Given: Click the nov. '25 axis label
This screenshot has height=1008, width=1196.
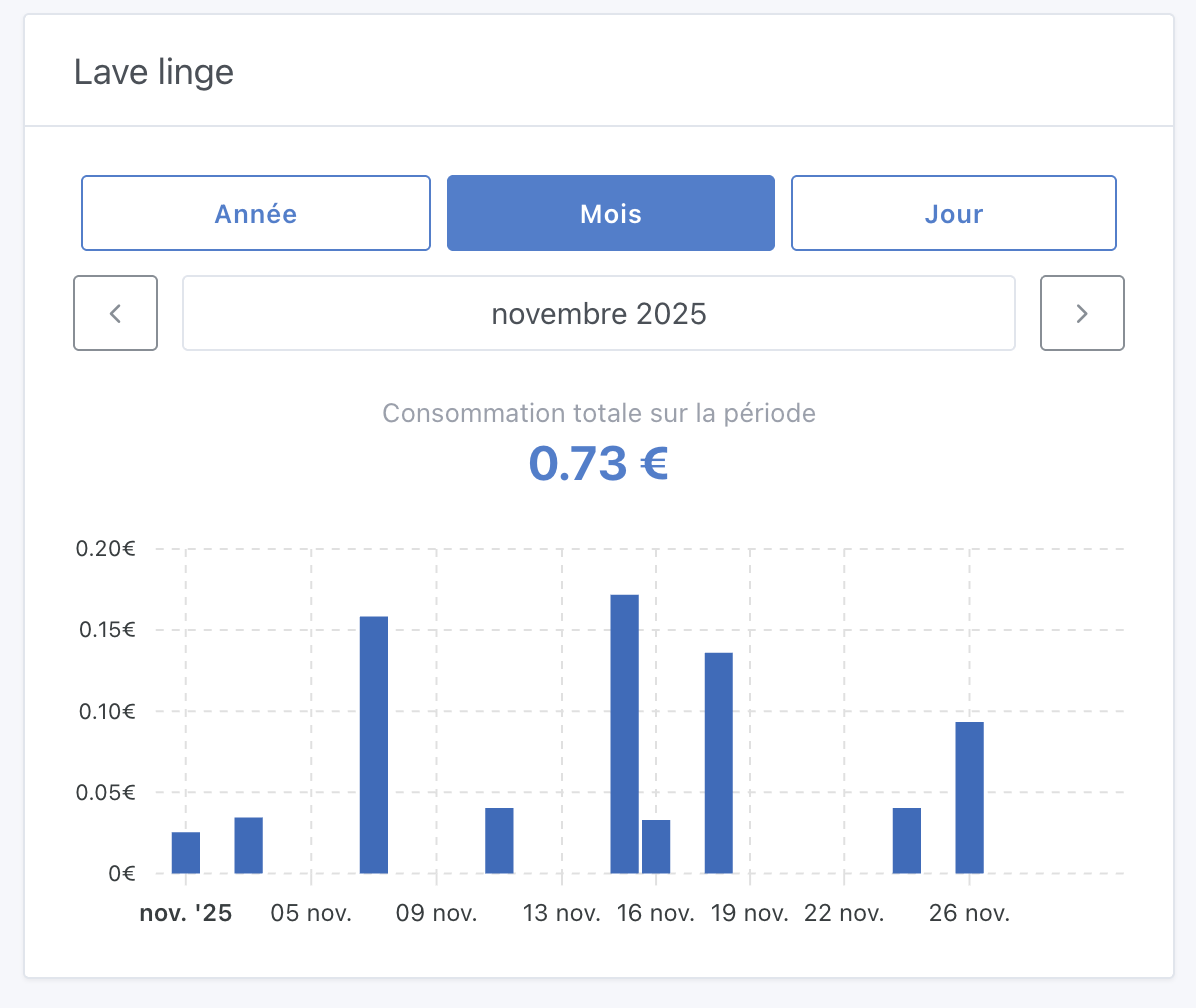Looking at the screenshot, I should click(x=186, y=912).
